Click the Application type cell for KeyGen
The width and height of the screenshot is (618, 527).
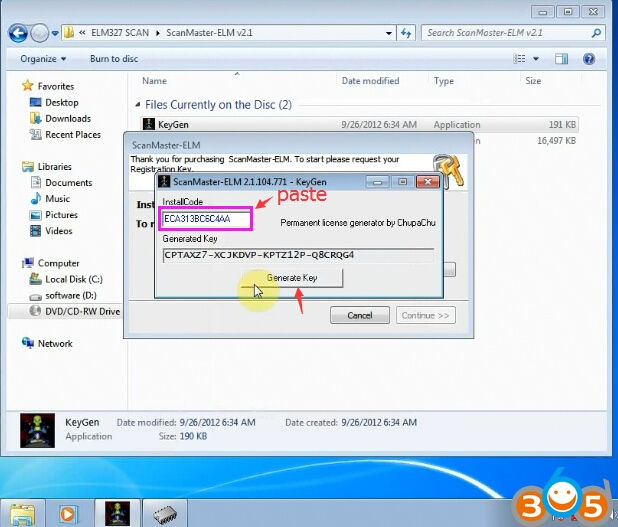457,125
